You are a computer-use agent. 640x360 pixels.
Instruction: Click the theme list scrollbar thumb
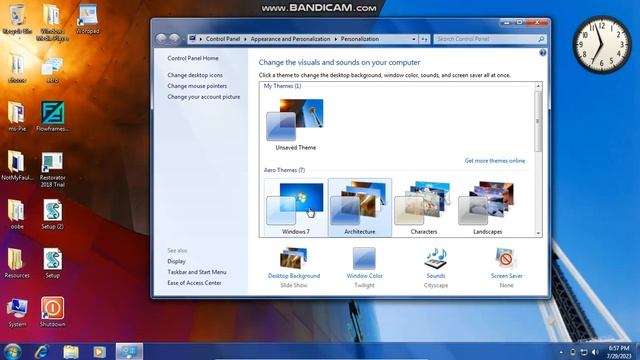click(538, 121)
